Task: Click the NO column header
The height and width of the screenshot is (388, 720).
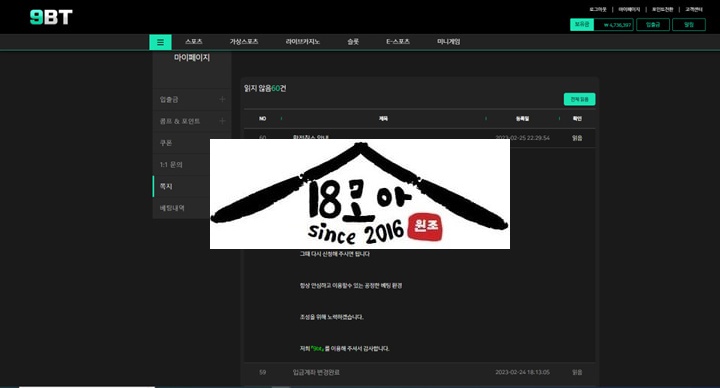Action: (263, 118)
